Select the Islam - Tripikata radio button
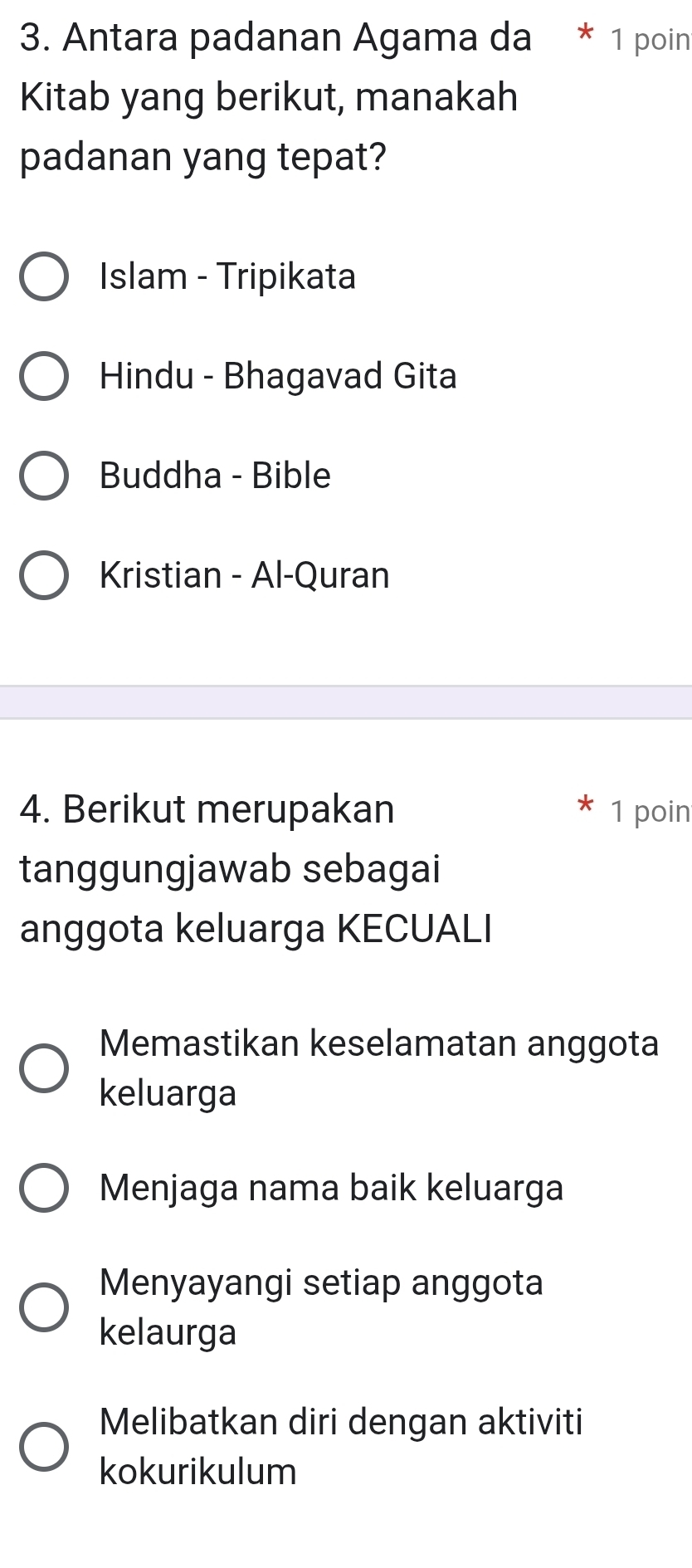This screenshot has width=692, height=1568. 44,276
